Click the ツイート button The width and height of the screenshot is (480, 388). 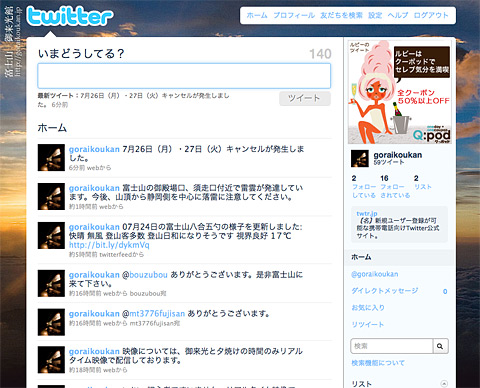pos(305,98)
